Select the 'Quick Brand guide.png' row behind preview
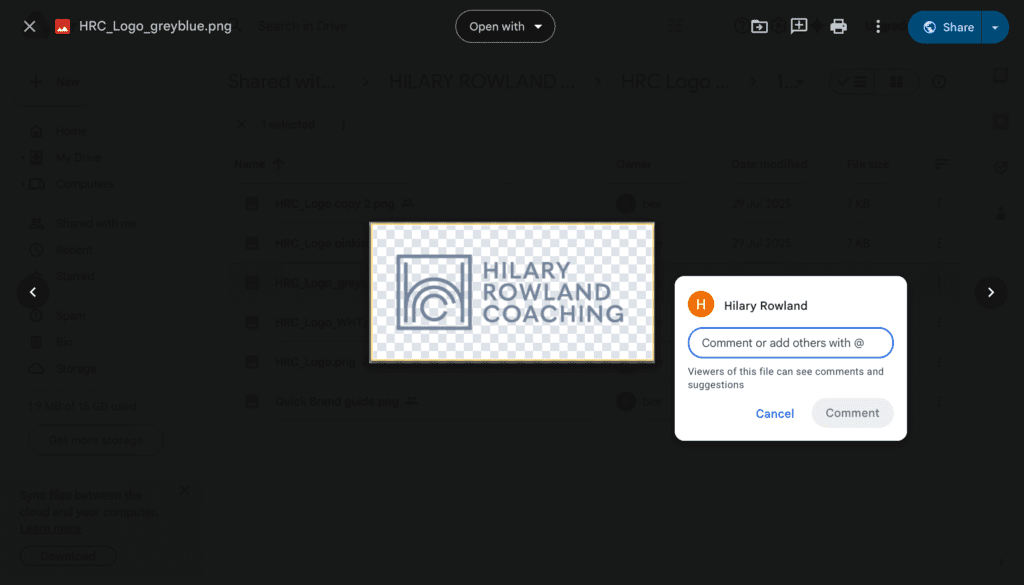Image resolution: width=1024 pixels, height=585 pixels. [x=594, y=402]
